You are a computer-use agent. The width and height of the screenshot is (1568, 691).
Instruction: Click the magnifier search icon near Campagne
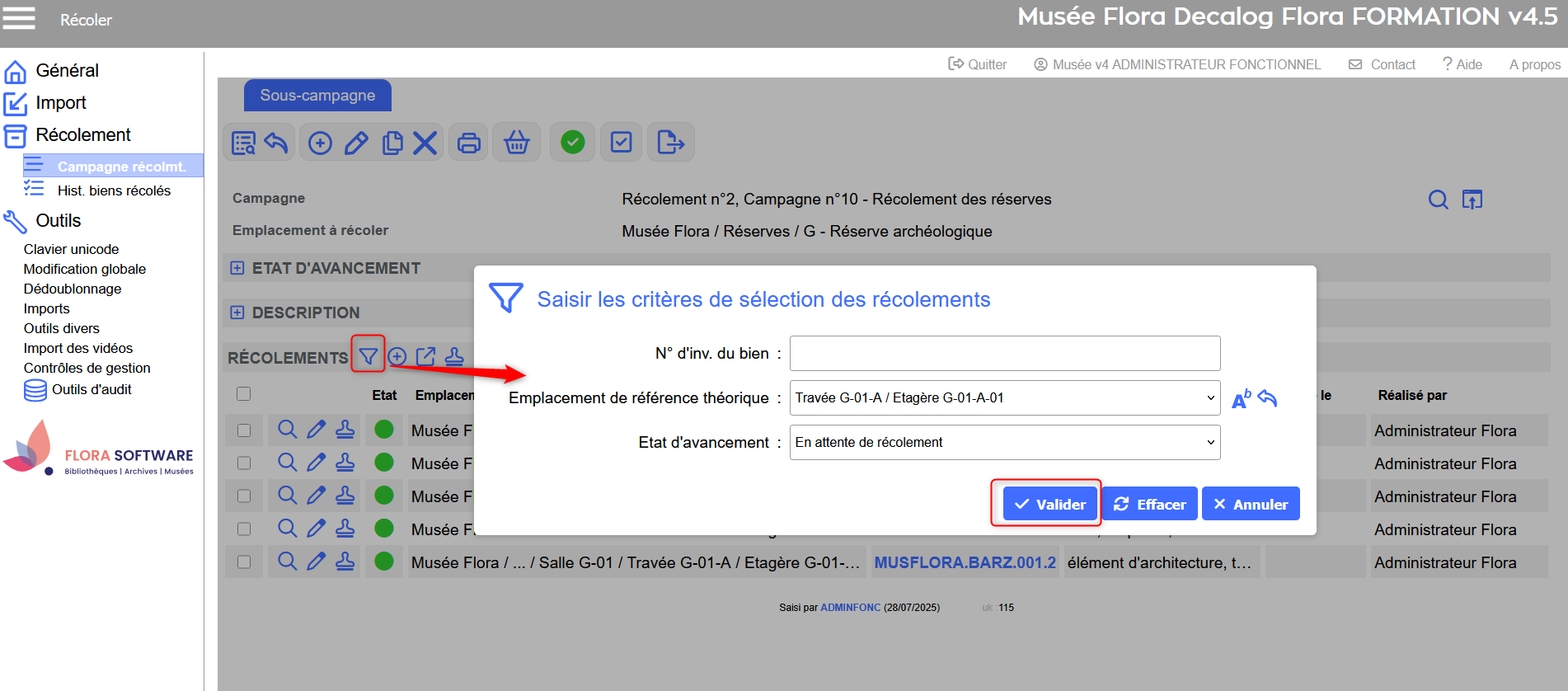tap(1438, 200)
